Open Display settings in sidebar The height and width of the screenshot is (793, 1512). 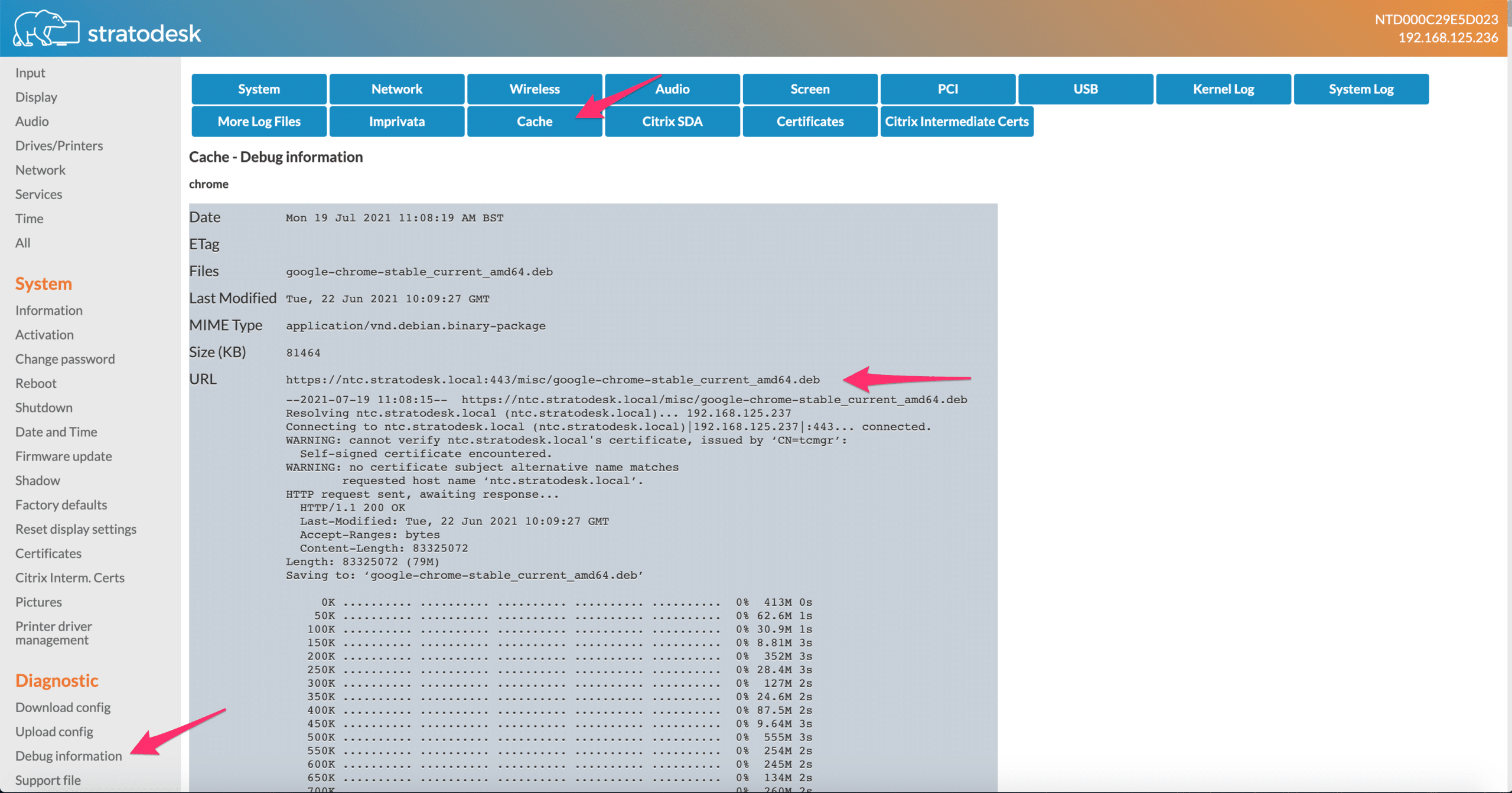point(36,97)
